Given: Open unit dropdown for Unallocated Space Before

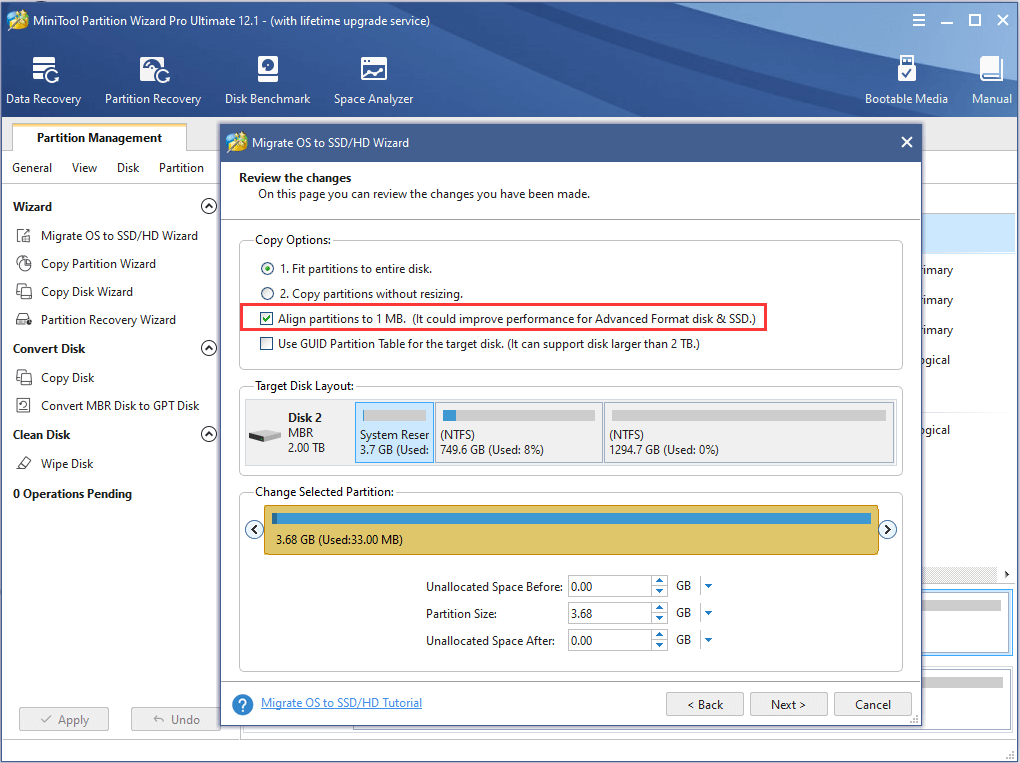Looking at the screenshot, I should tap(708, 586).
